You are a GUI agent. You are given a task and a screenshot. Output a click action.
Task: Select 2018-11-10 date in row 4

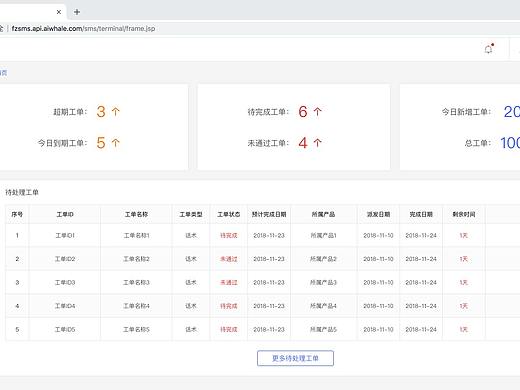click(378, 306)
